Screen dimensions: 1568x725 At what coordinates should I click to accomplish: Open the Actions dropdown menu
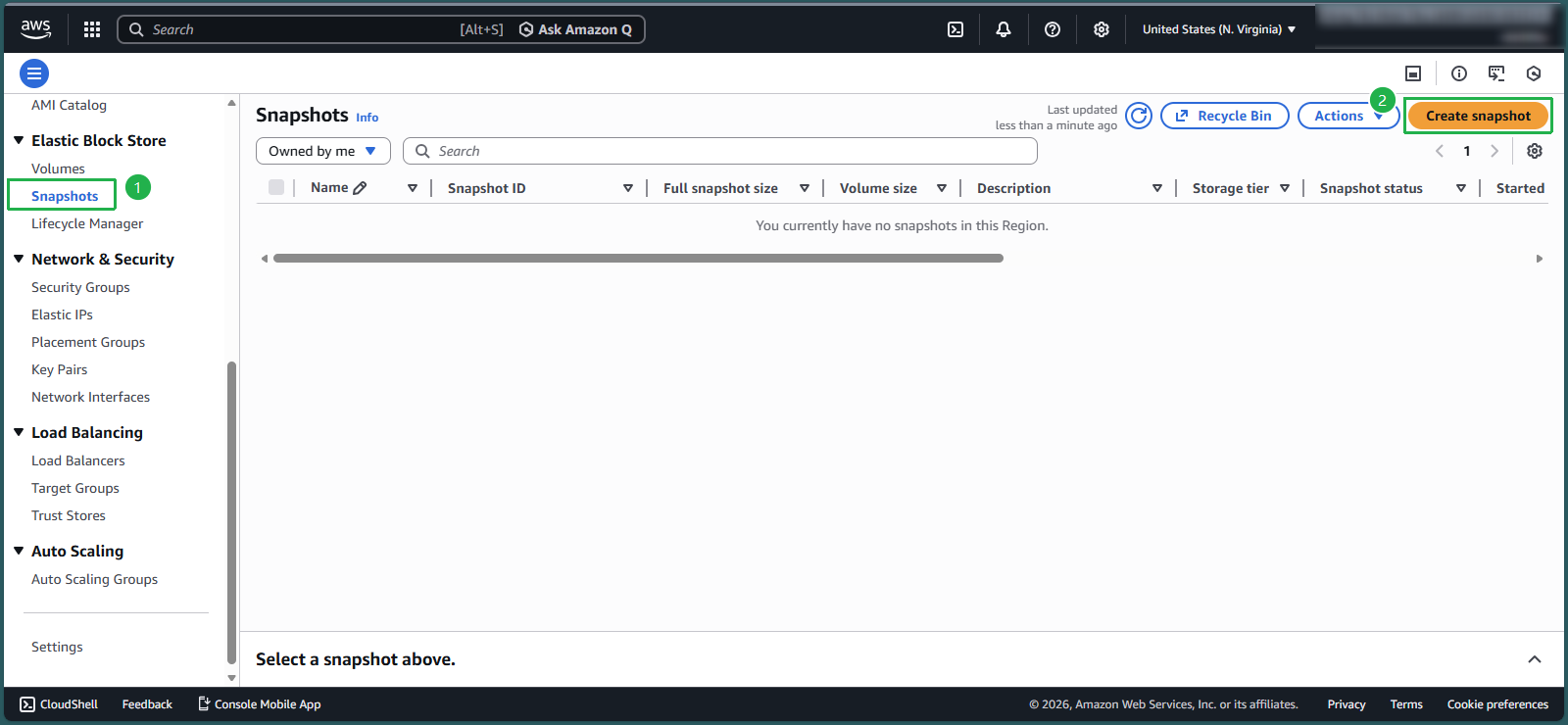pos(1348,116)
